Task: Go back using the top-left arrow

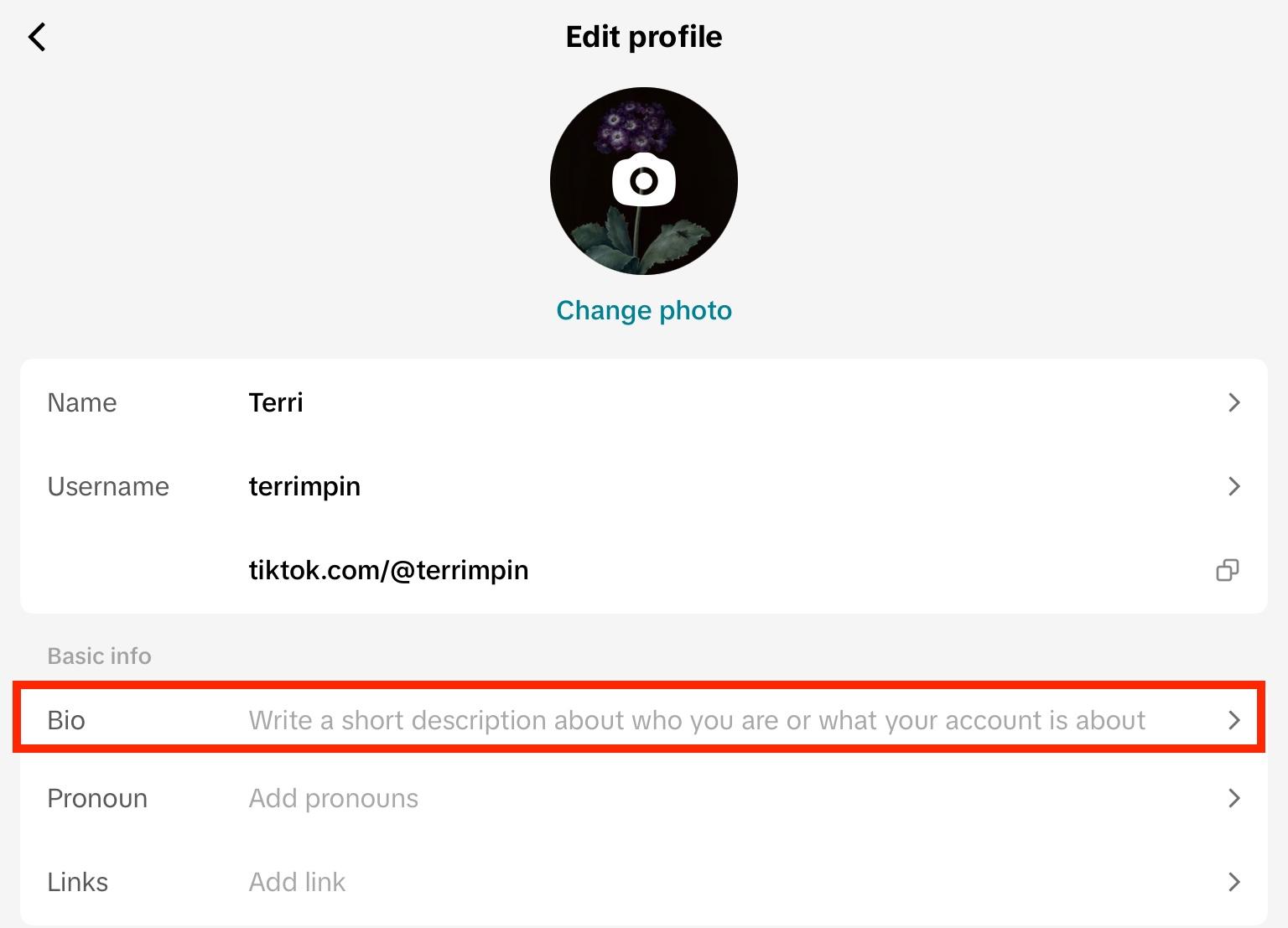Action: (37, 37)
